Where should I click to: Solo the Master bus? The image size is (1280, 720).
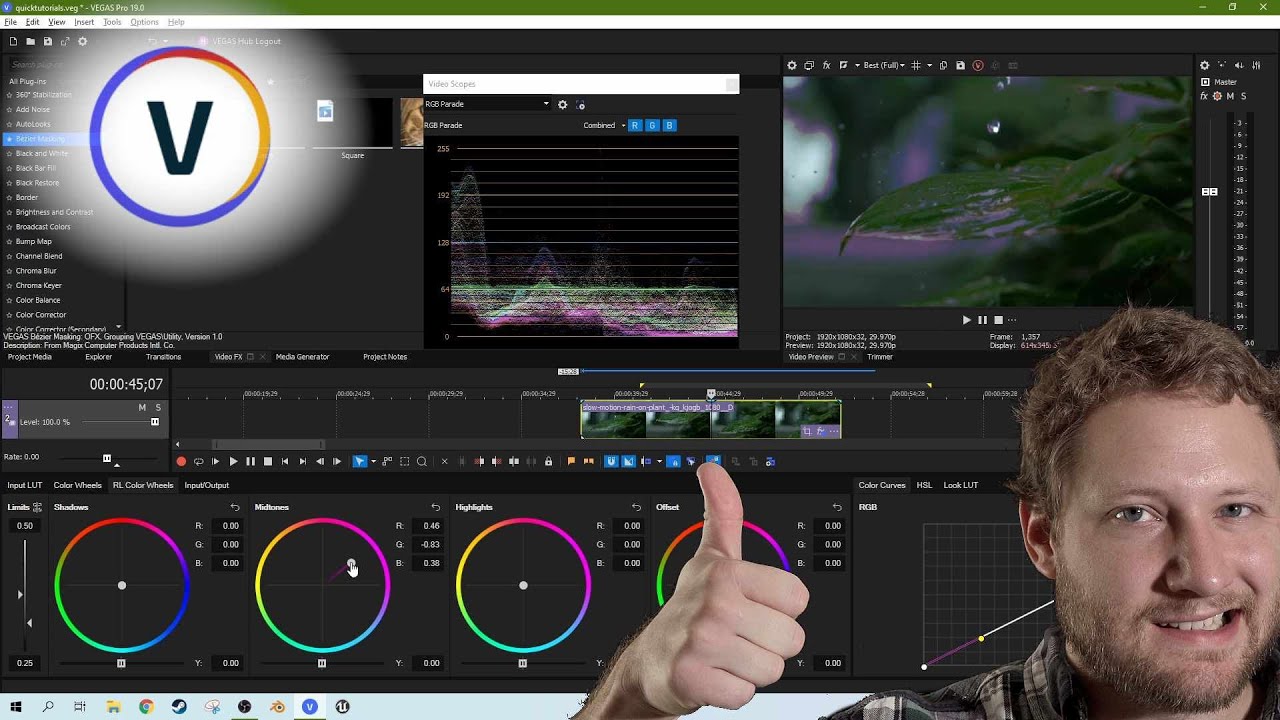tap(1243, 96)
